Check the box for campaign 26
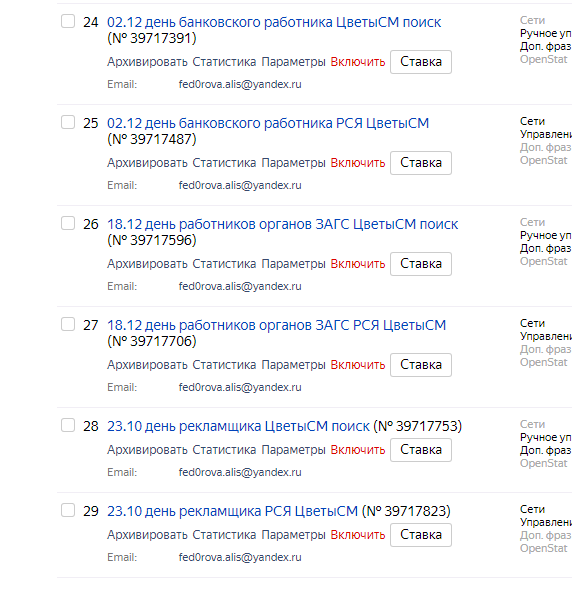572x594 pixels. [x=68, y=223]
